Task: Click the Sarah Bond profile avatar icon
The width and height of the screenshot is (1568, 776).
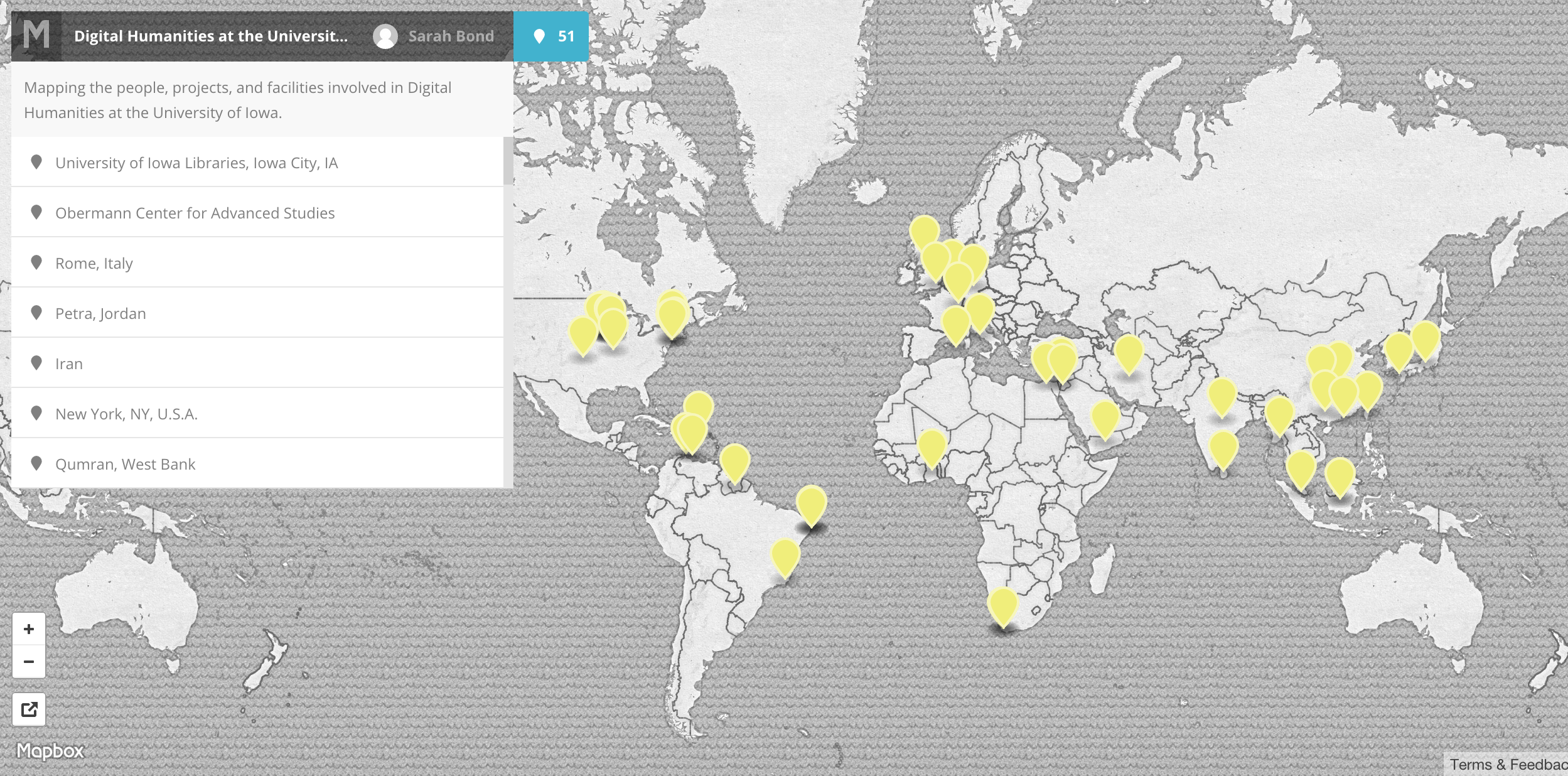Action: point(385,36)
